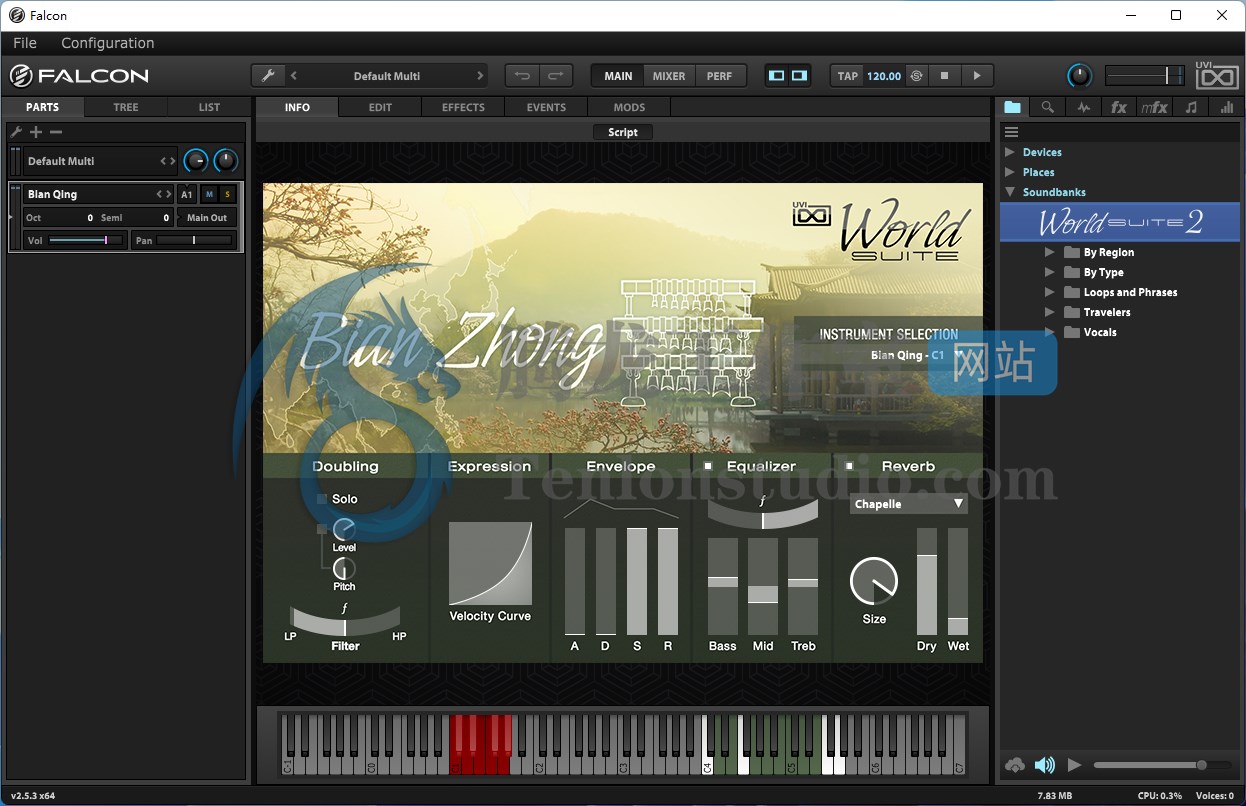Stop playback with the transport stop button
The width and height of the screenshot is (1246, 806).
[x=944, y=76]
